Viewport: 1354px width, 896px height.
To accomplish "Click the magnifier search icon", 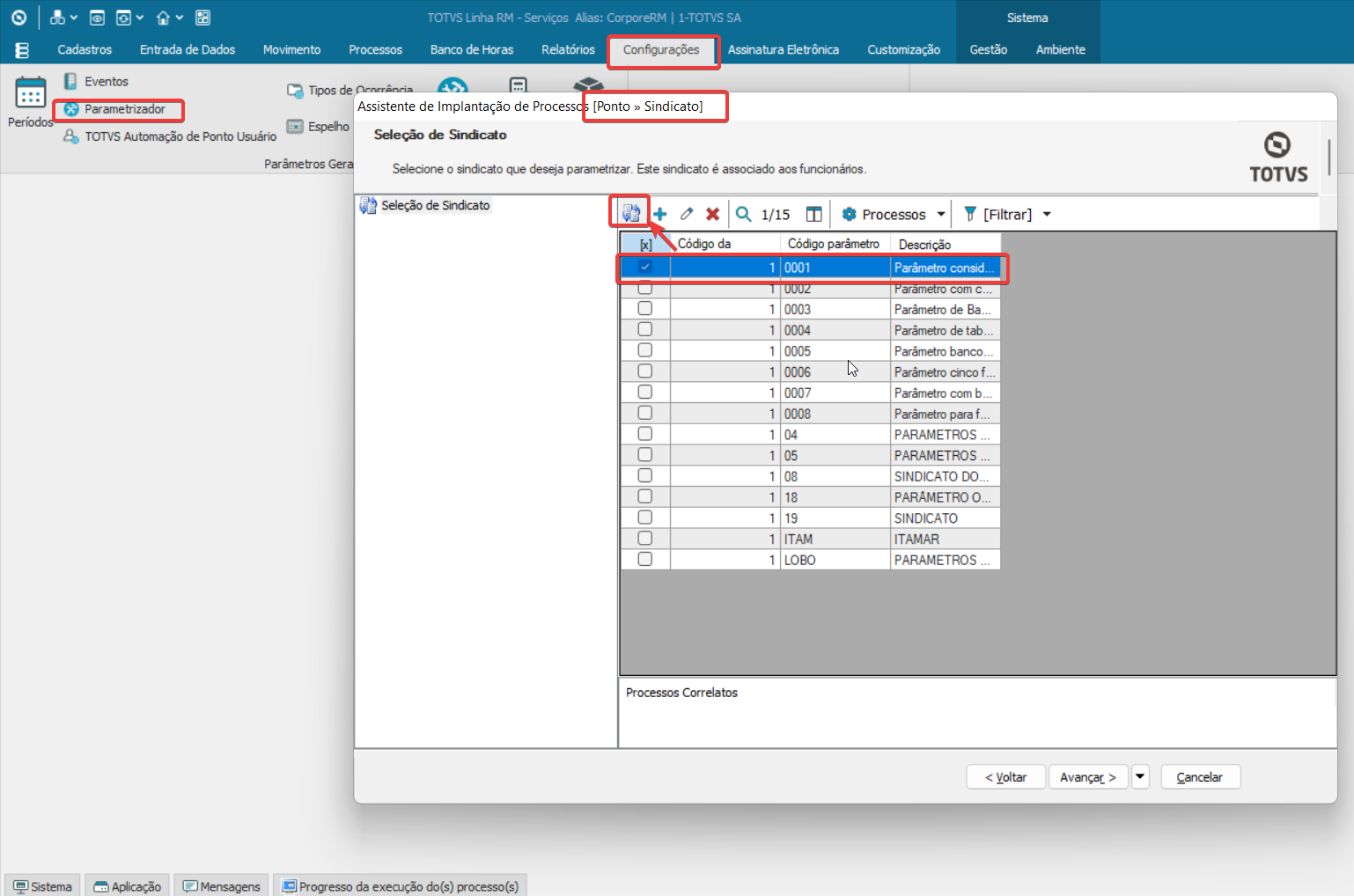I will pos(744,214).
